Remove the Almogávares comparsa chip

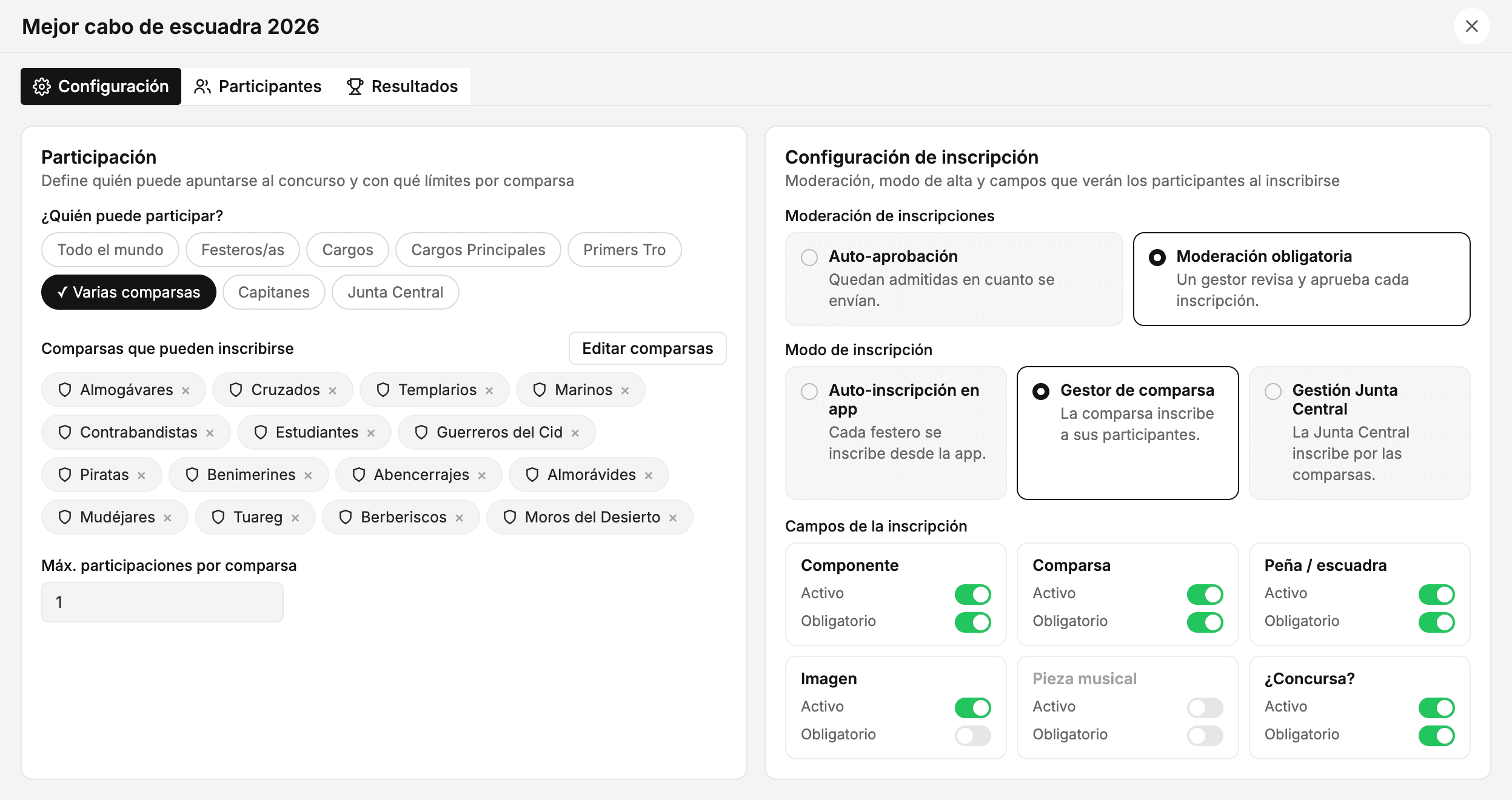(x=186, y=390)
